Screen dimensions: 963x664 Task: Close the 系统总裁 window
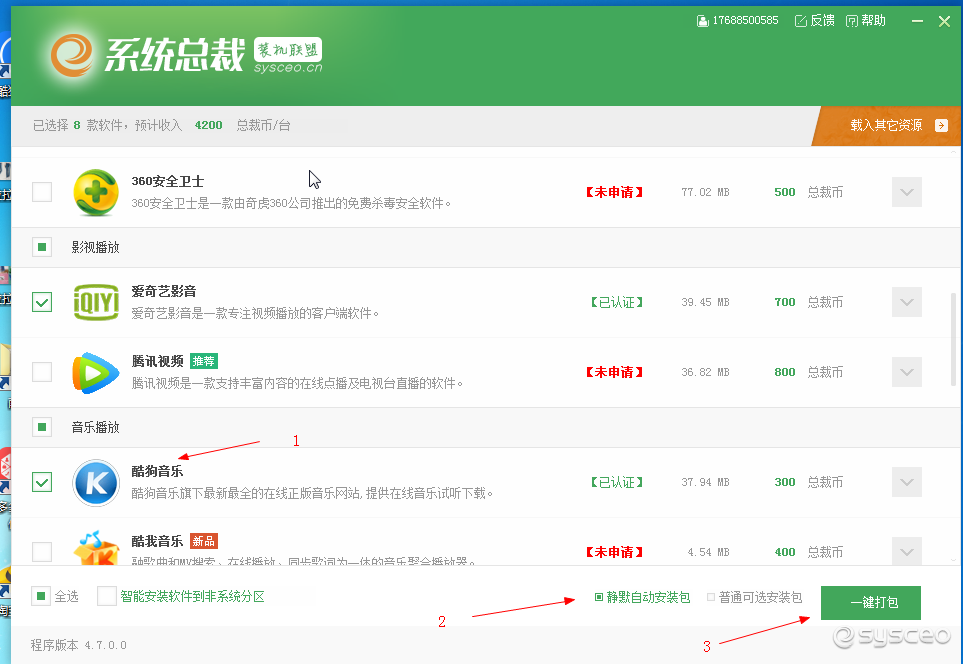[x=945, y=21]
